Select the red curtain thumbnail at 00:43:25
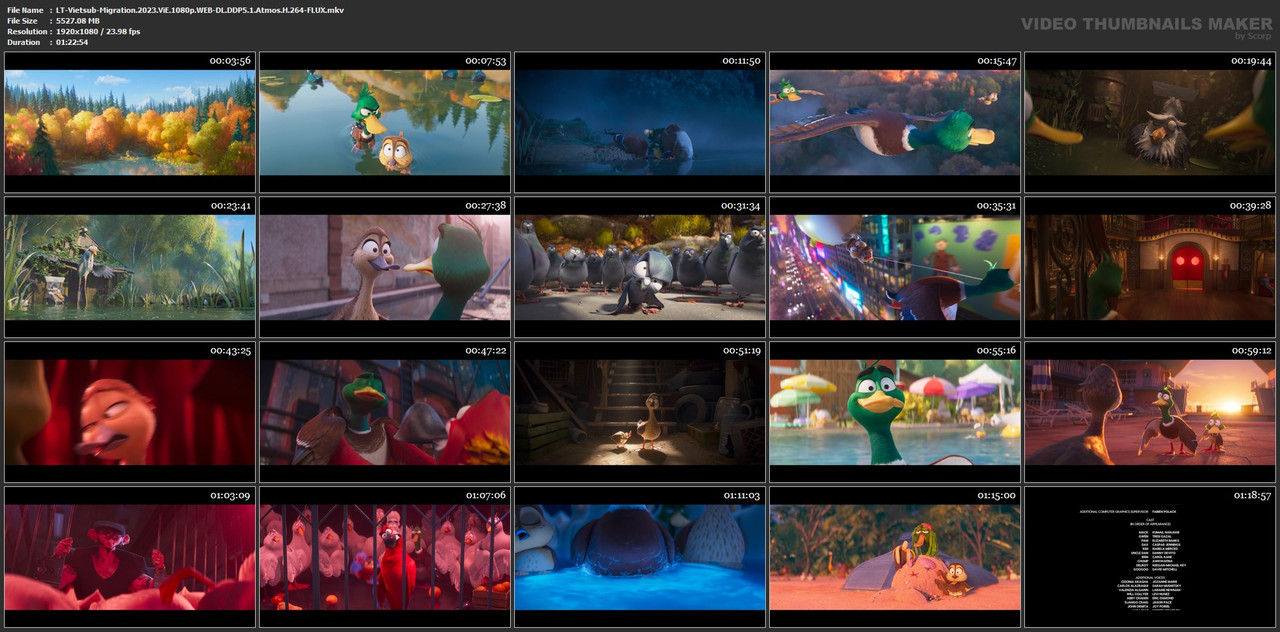 point(130,412)
